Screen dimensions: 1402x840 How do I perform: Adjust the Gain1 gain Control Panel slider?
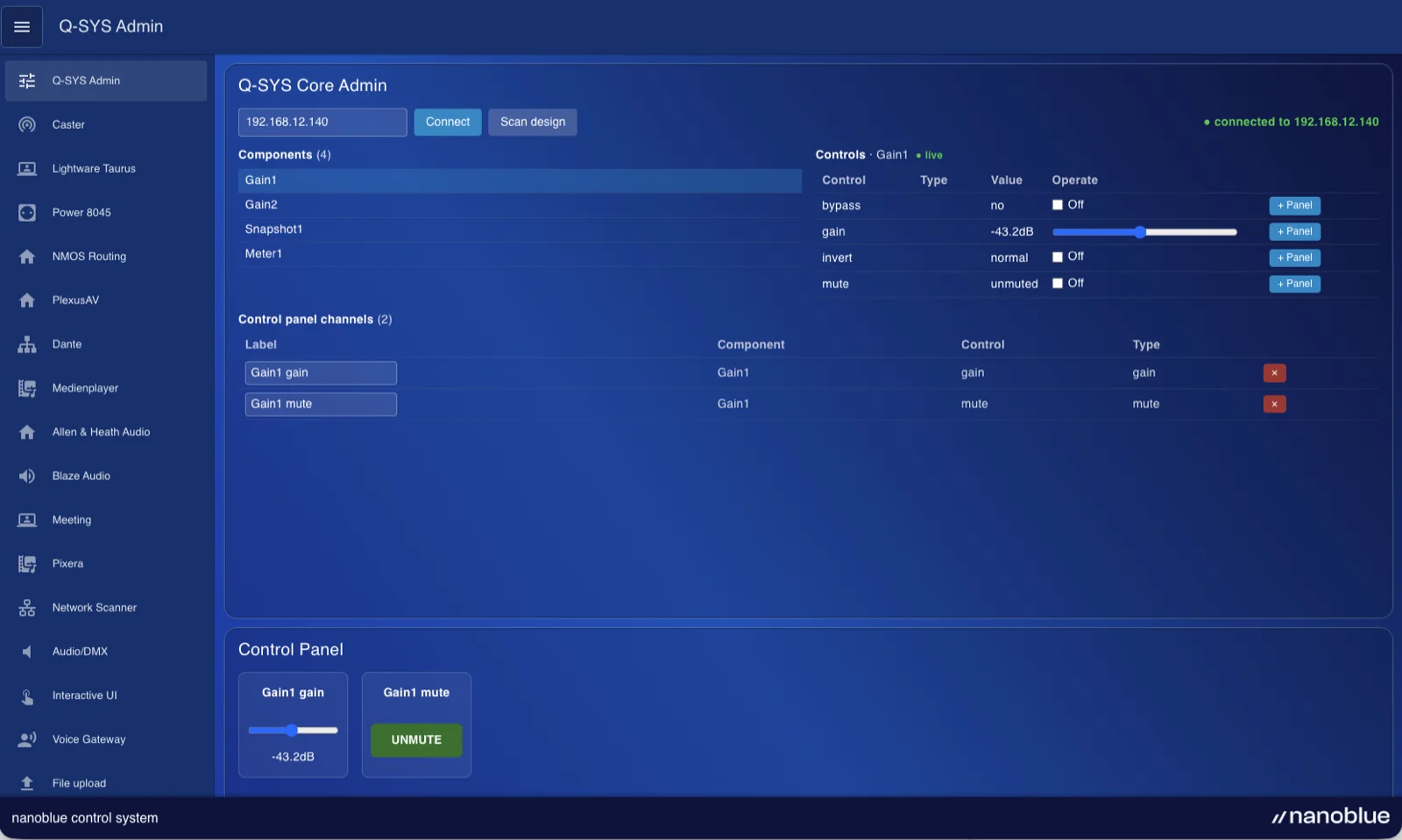coord(293,730)
